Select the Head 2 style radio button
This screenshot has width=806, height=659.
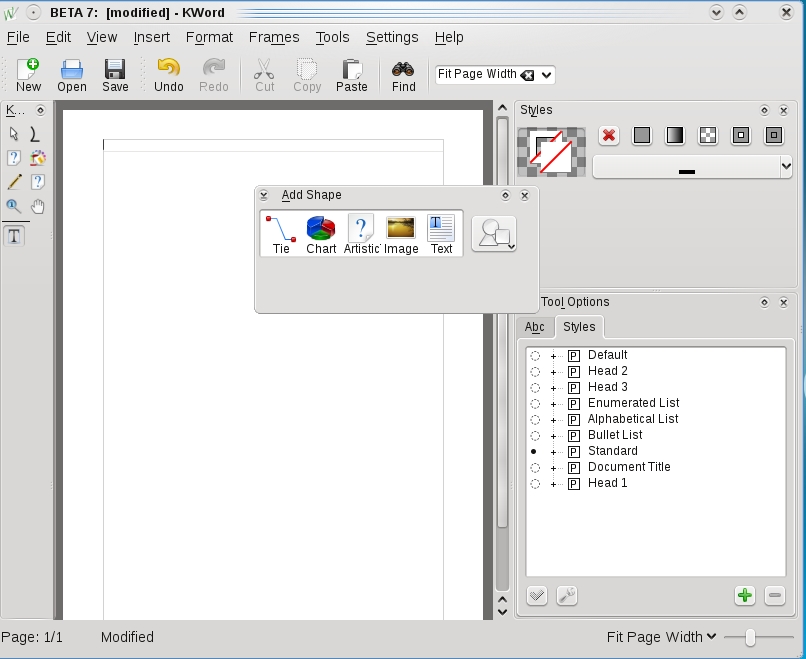535,371
